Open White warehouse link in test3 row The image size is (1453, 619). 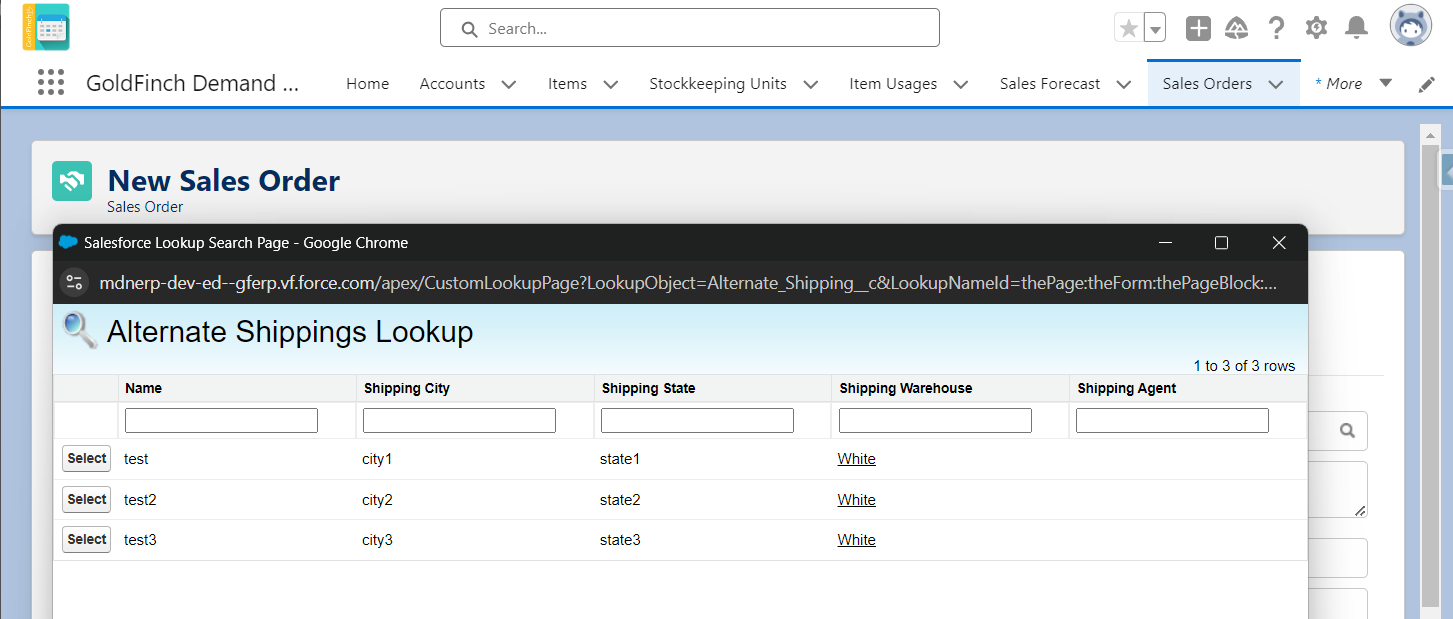point(856,540)
